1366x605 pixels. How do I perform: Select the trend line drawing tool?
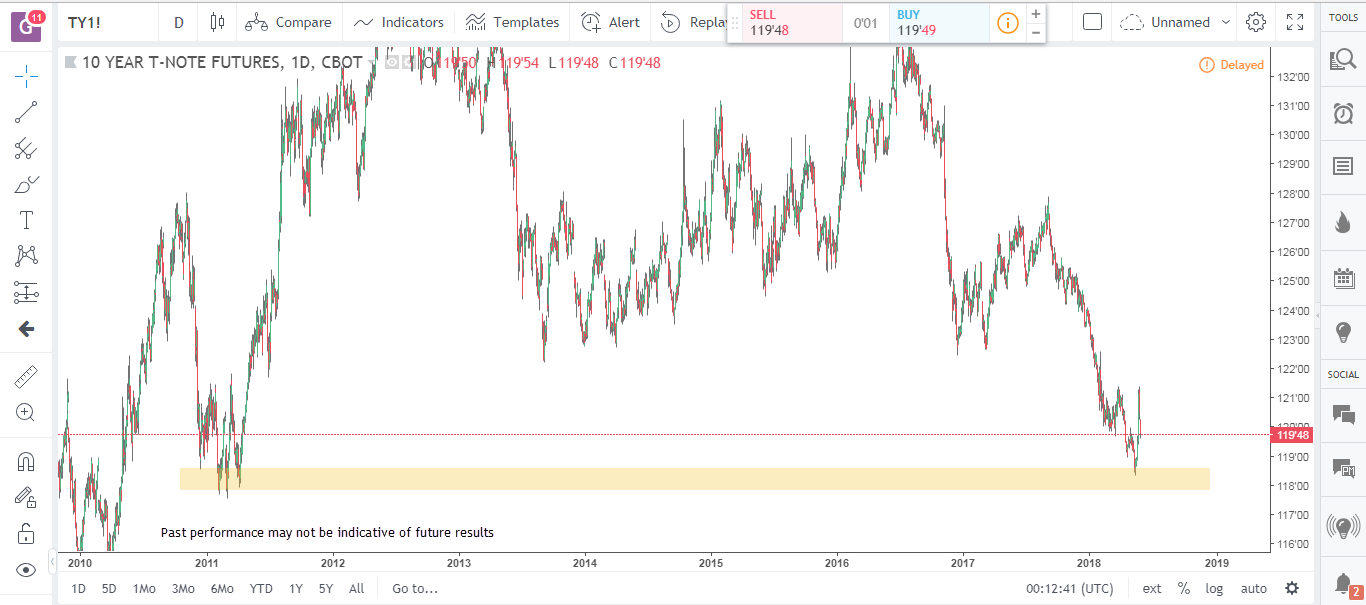[27, 112]
